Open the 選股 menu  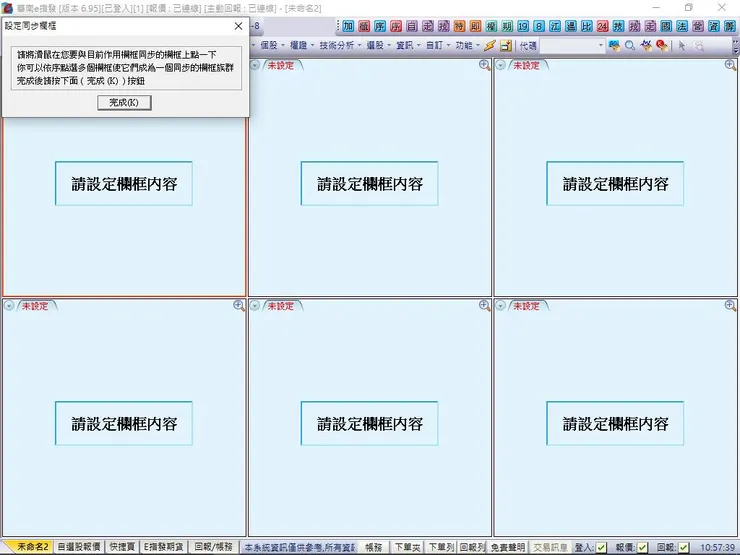tap(378, 46)
